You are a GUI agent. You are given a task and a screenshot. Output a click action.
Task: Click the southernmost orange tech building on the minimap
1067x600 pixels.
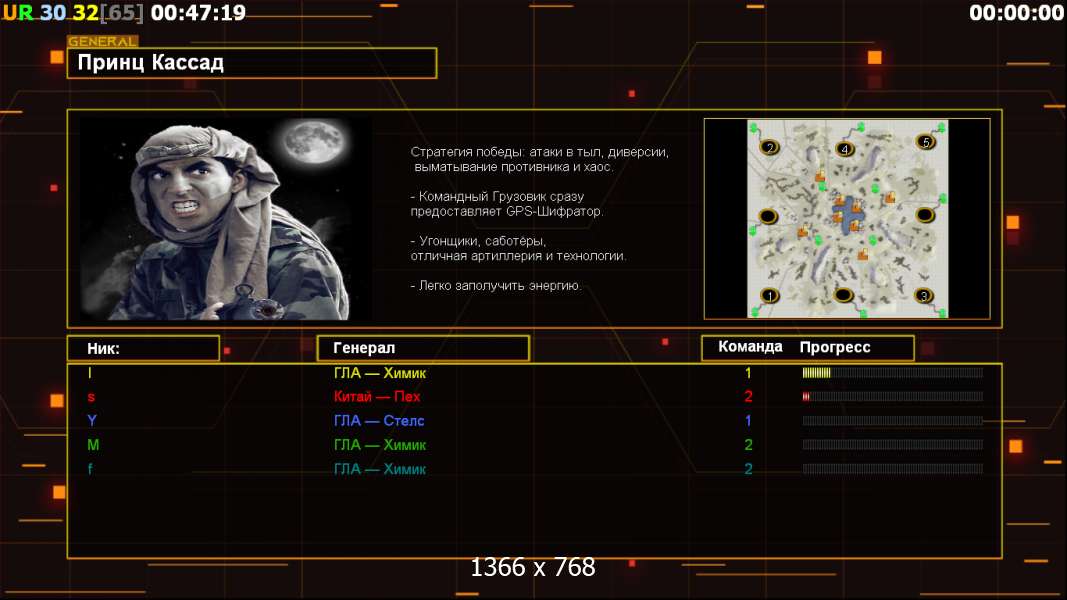(x=863, y=255)
